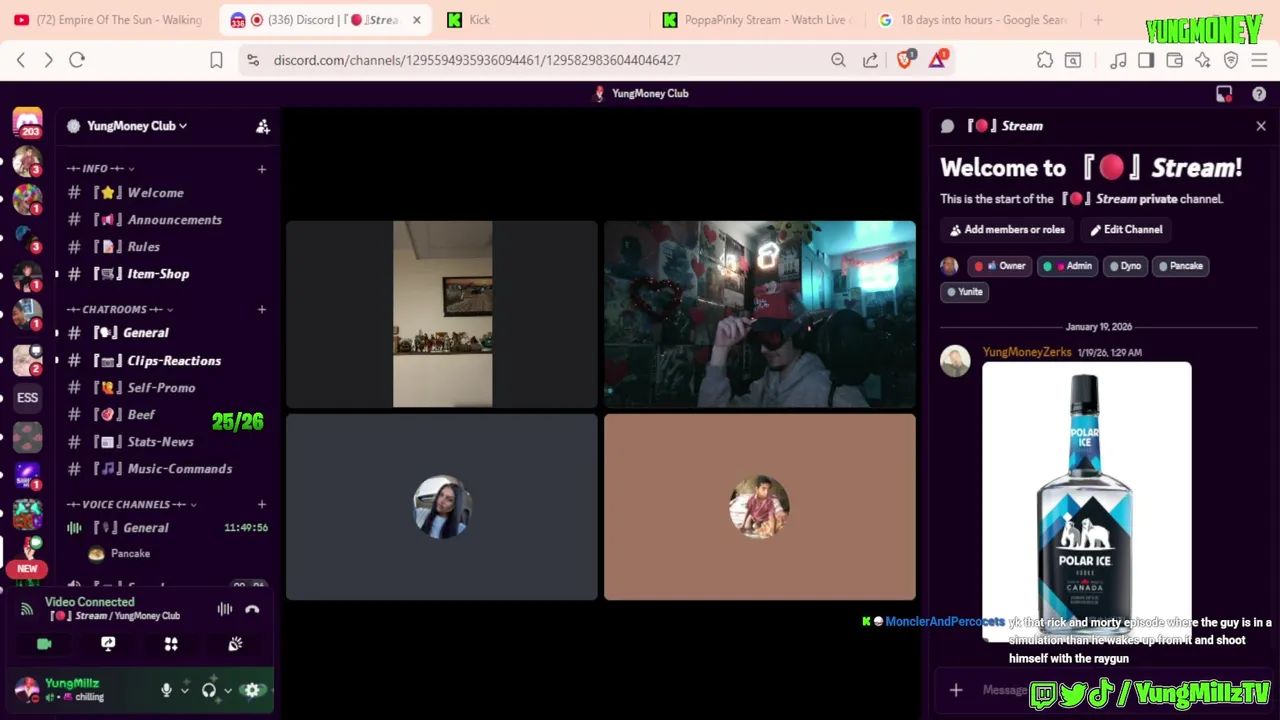Screen dimensions: 1280x720
Task: Open User Settings gear
Action: (x=252, y=690)
